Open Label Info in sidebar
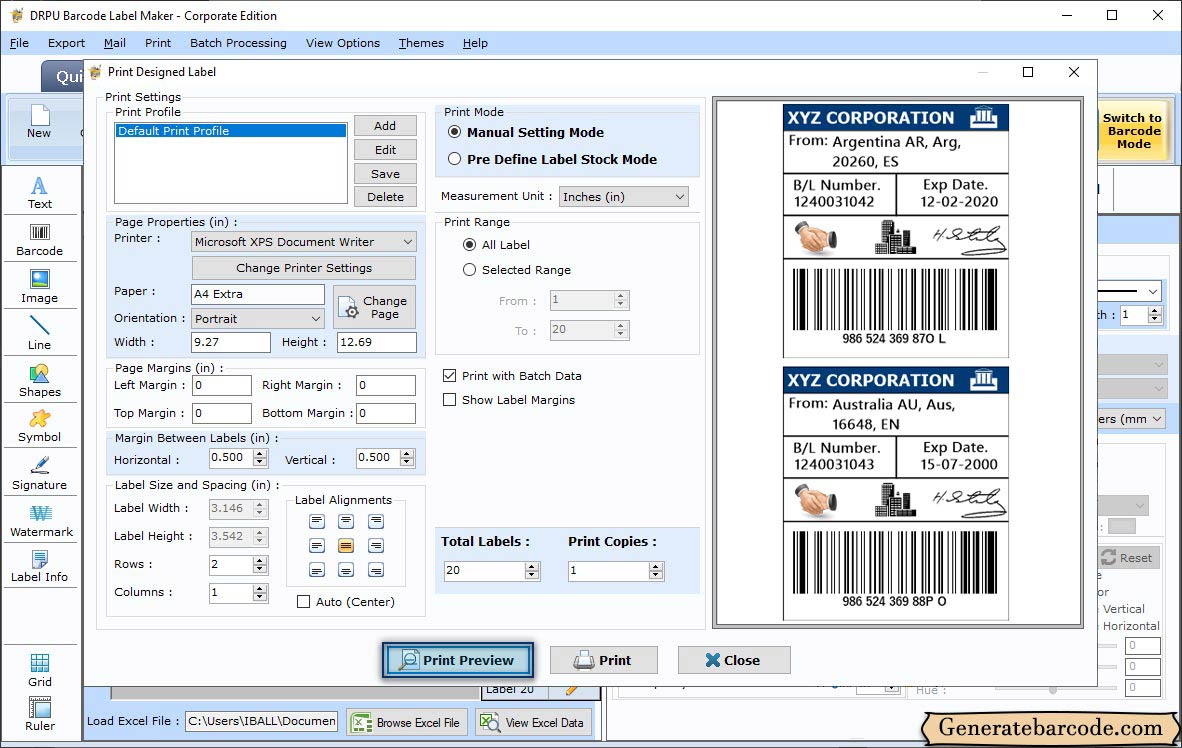This screenshot has height=748, width=1182. click(39, 566)
